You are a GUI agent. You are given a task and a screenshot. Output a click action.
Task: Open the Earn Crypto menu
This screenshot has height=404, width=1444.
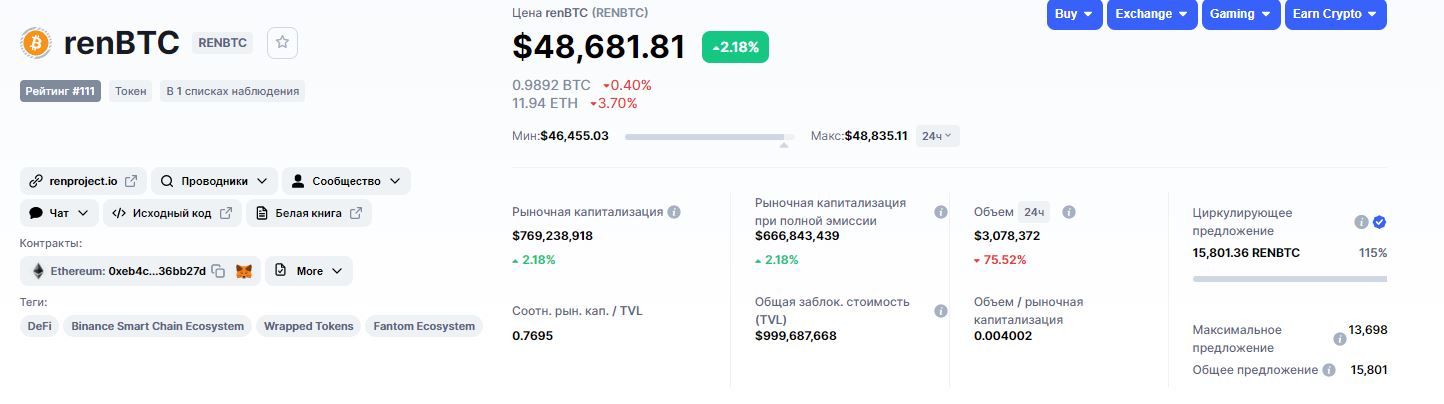[x=1335, y=14]
